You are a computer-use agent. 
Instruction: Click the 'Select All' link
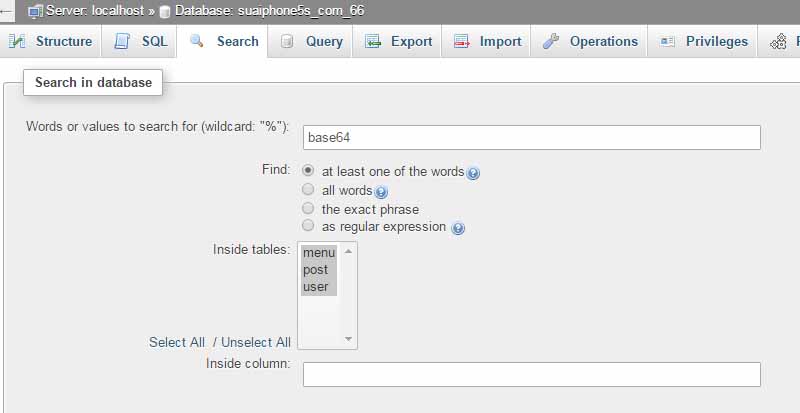pyautogui.click(x=176, y=342)
